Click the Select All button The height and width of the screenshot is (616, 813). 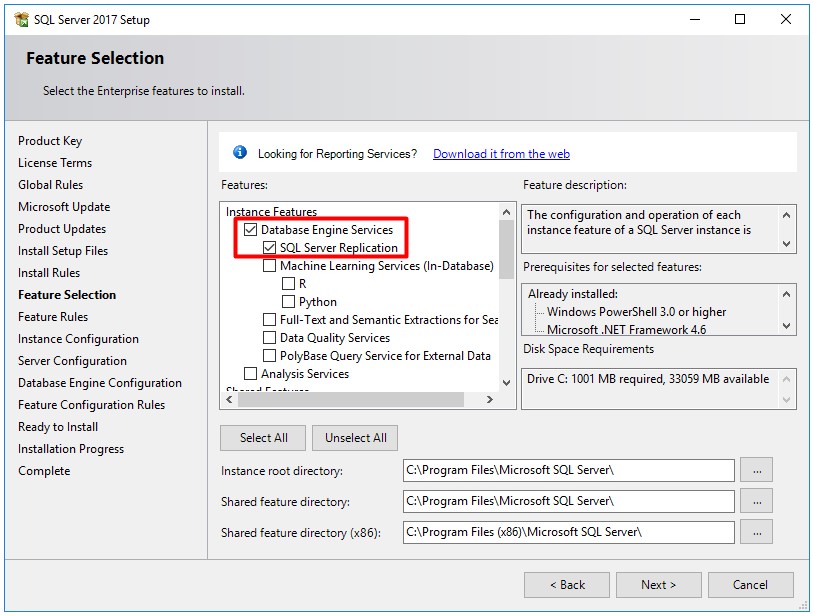point(262,437)
